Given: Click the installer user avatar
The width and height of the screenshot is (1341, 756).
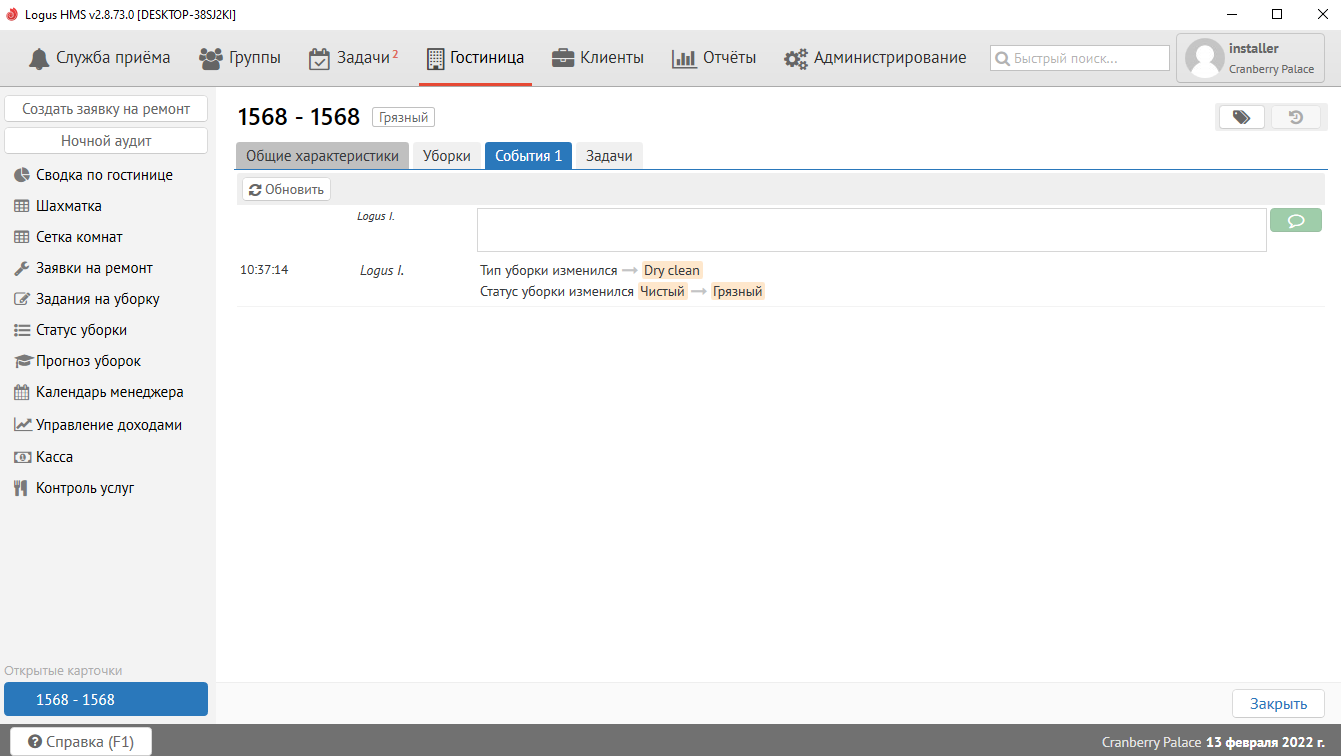Looking at the screenshot, I should tap(1204, 59).
